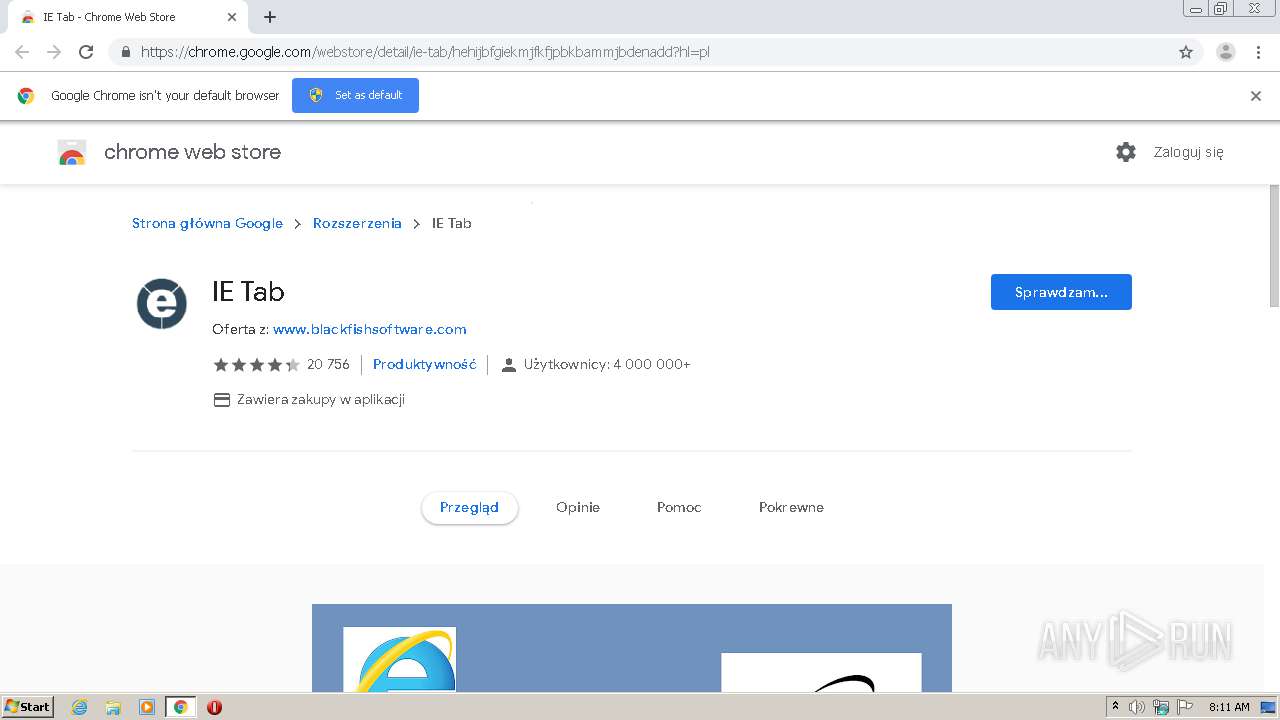Image resolution: width=1280 pixels, height=720 pixels.
Task: Open a new tab with the plus button
Action: (x=270, y=17)
